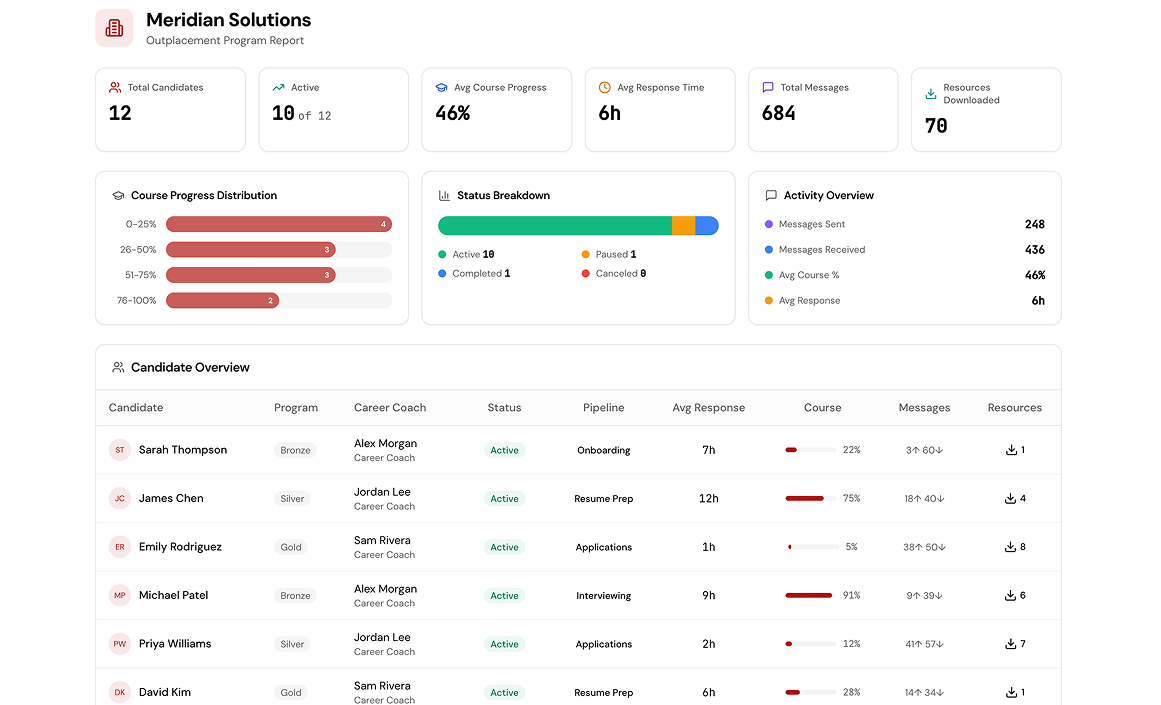Click the Meridian Solutions building logo icon

[114, 28]
